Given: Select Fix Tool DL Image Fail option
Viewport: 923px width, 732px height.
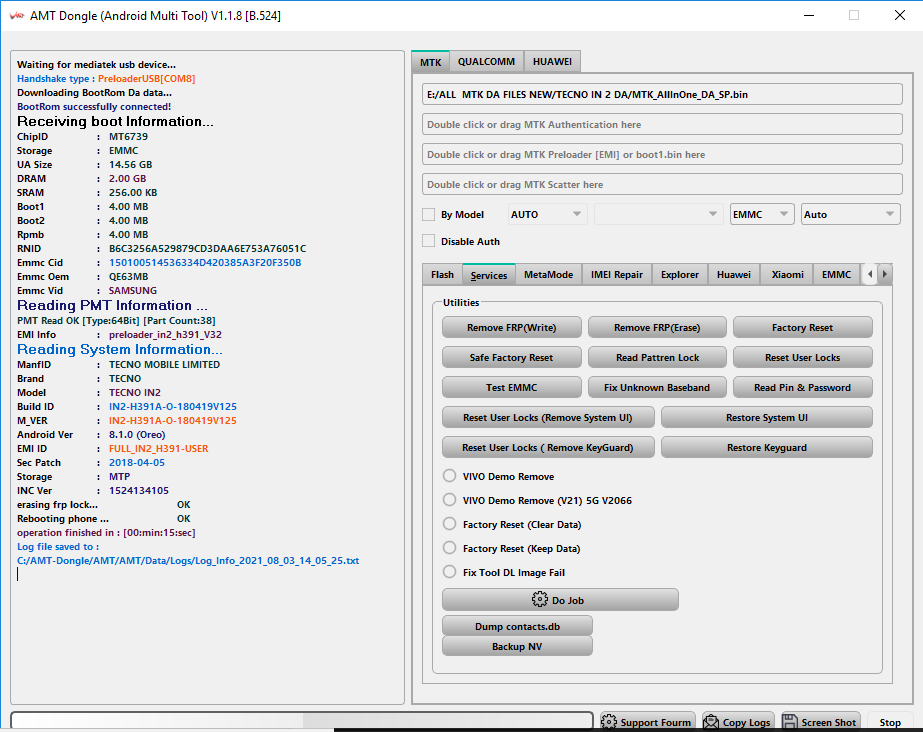Looking at the screenshot, I should [x=449, y=572].
